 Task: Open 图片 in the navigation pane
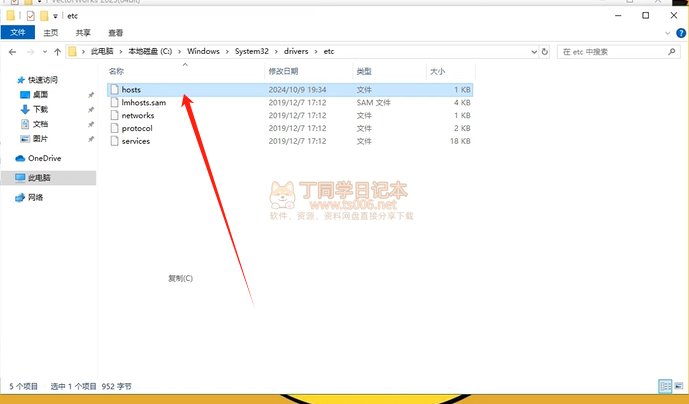40,138
